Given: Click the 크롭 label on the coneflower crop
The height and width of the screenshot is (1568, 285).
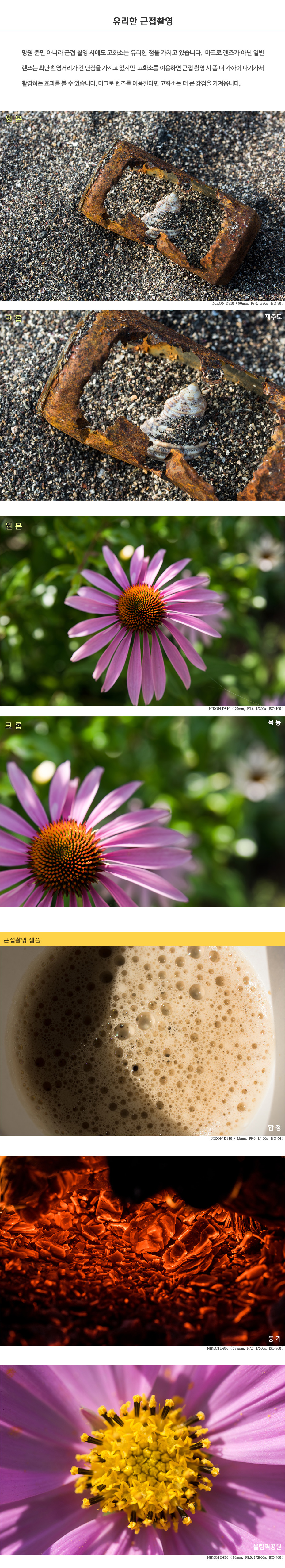Looking at the screenshot, I should click(x=13, y=726).
